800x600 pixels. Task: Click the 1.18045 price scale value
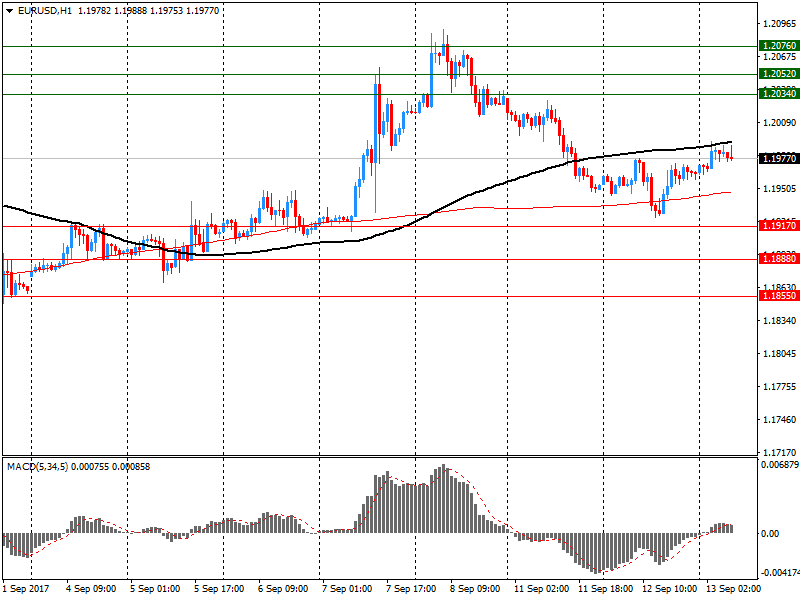pos(779,354)
